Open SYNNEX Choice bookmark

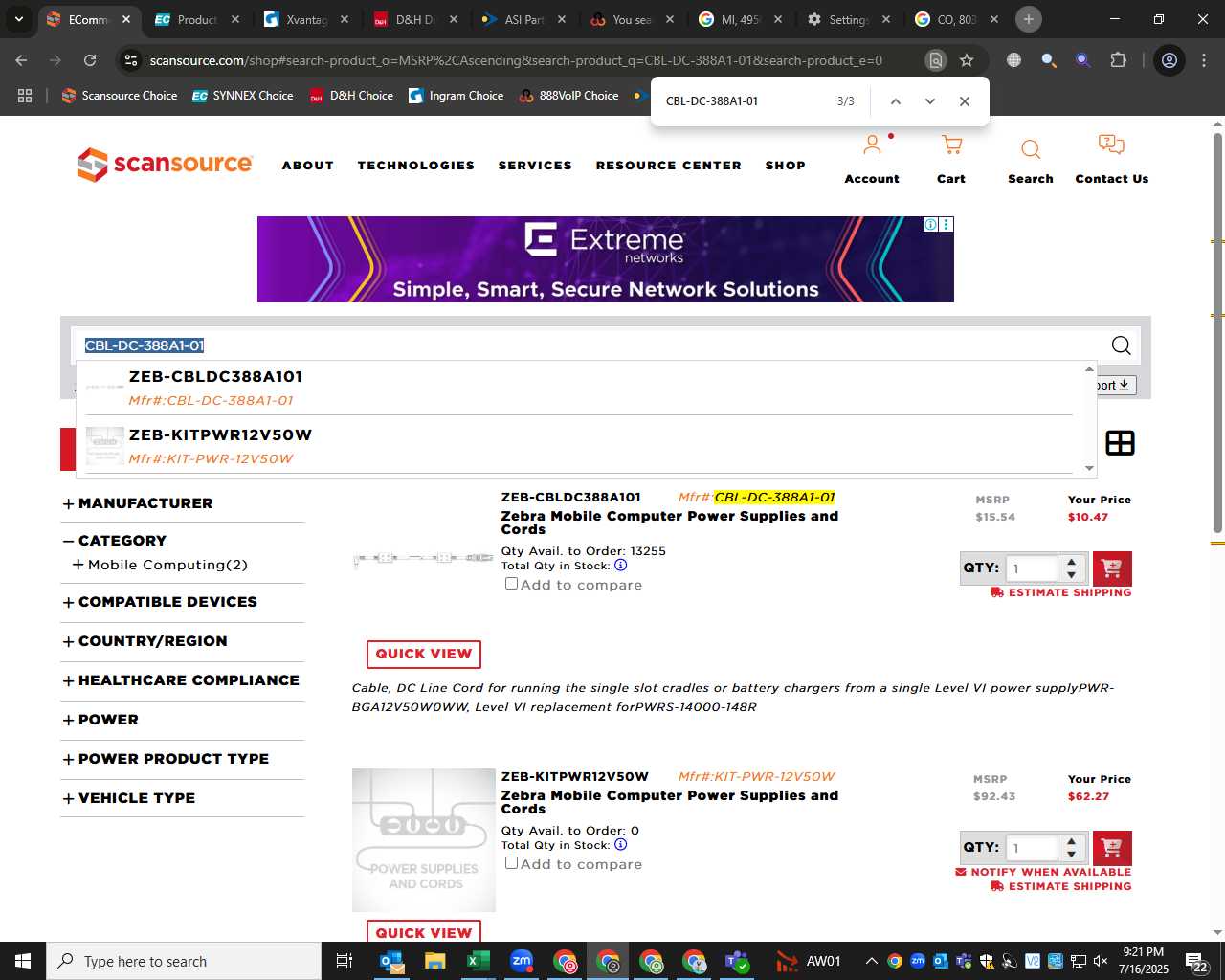(243, 96)
